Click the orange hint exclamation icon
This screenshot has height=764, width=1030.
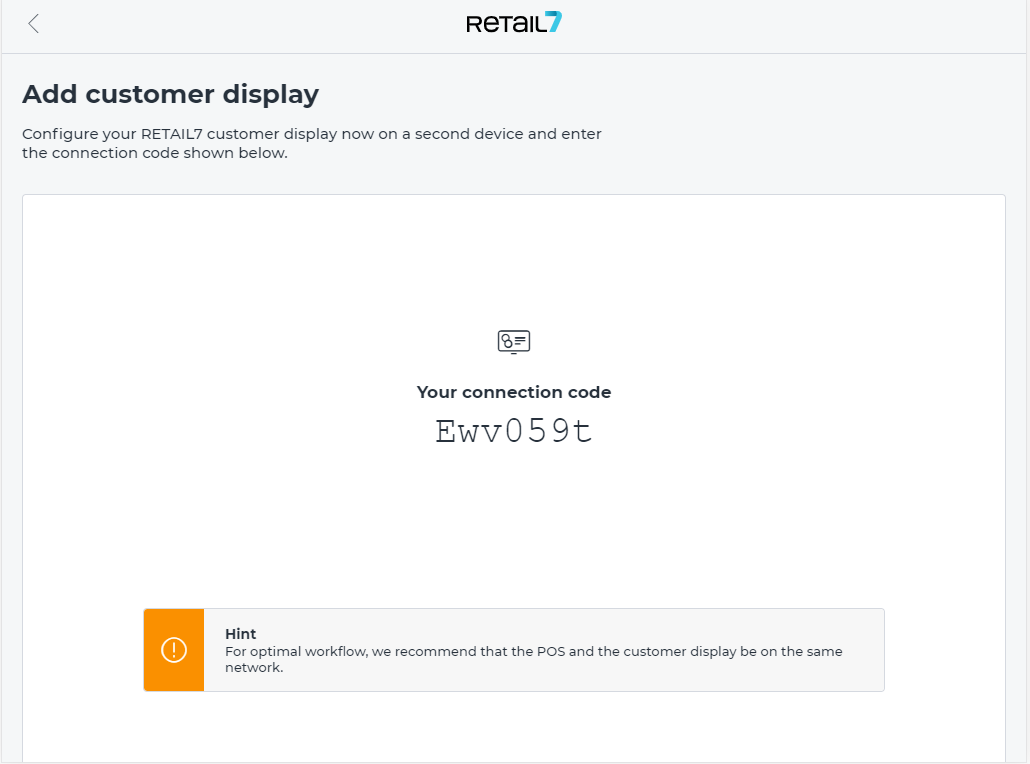click(x=174, y=650)
